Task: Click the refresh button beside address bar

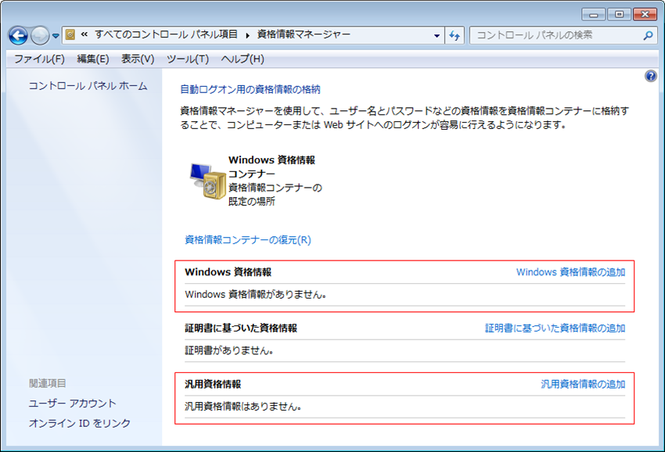Action: point(454,36)
